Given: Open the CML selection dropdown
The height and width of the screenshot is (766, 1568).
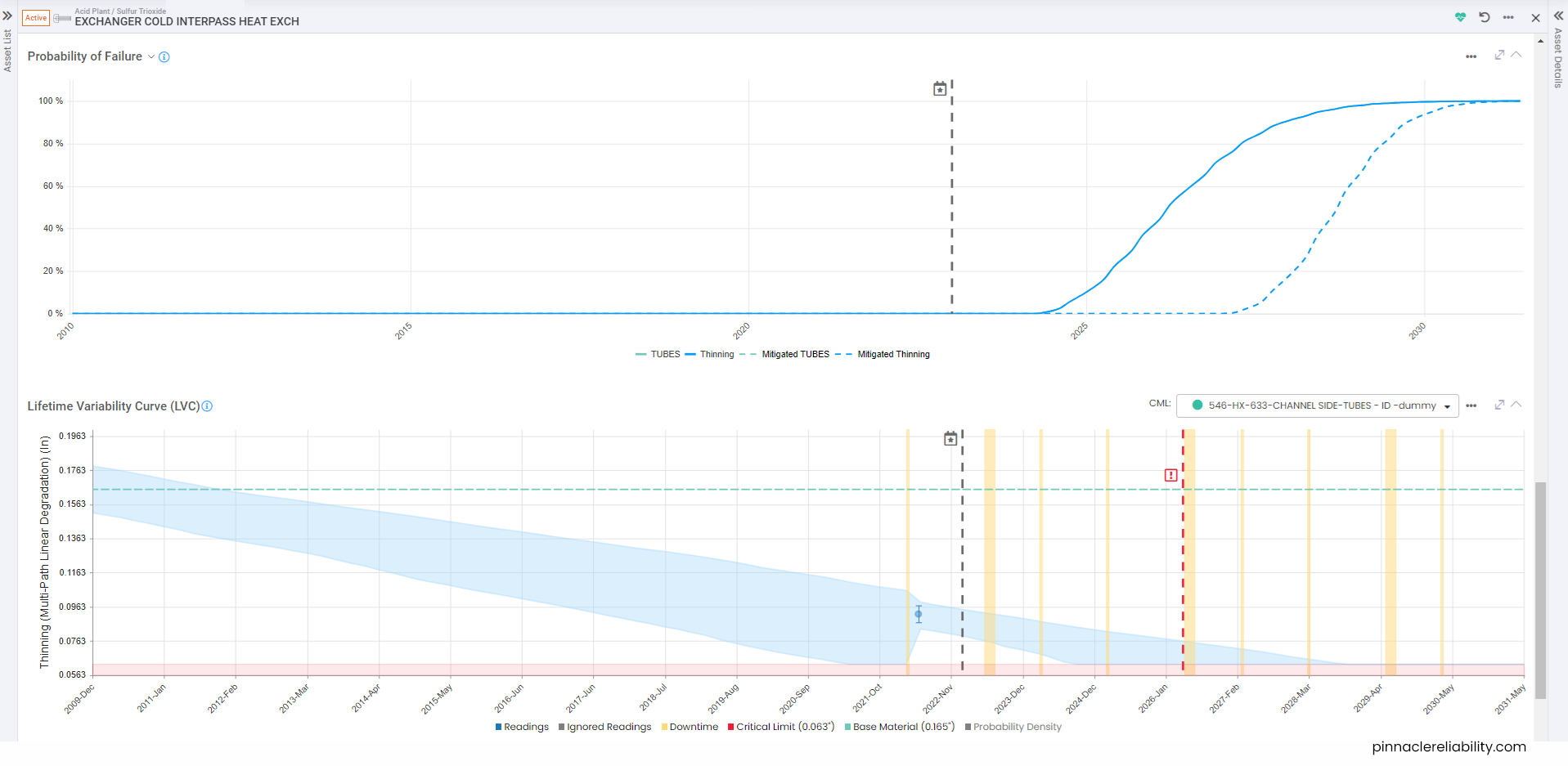Looking at the screenshot, I should pyautogui.click(x=1317, y=405).
